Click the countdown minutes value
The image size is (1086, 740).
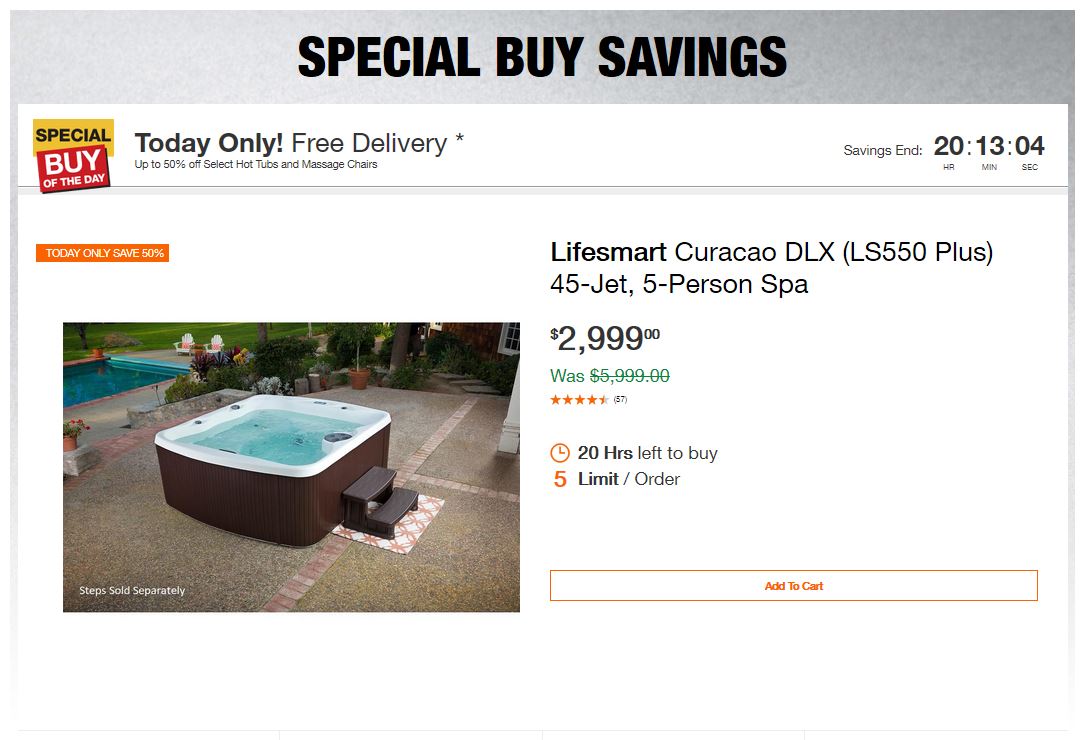click(x=989, y=147)
